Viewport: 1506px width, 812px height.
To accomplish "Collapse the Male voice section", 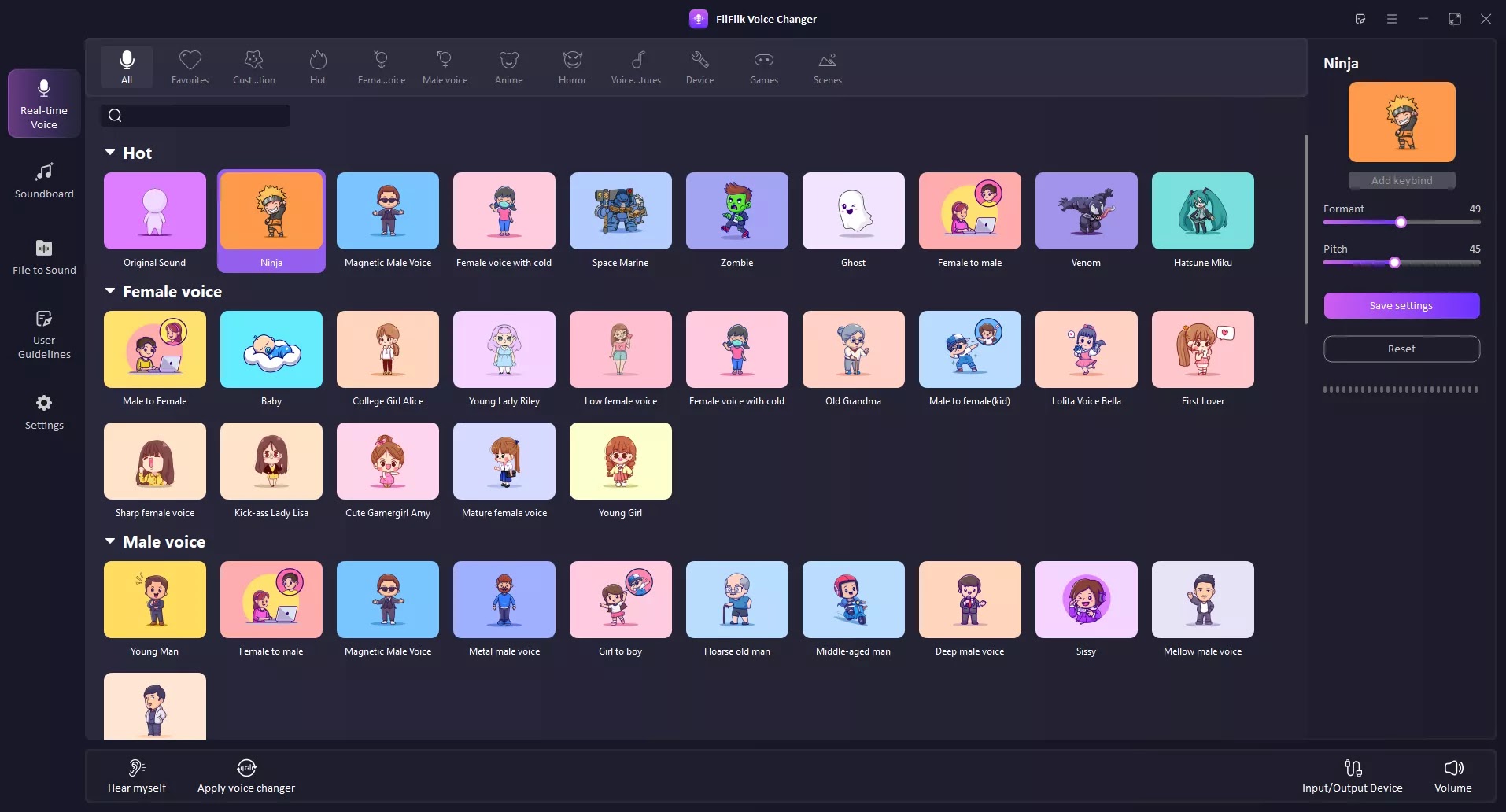I will (110, 541).
